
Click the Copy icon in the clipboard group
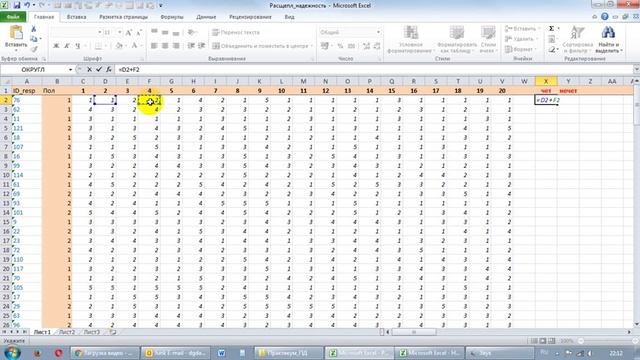coord(34,39)
